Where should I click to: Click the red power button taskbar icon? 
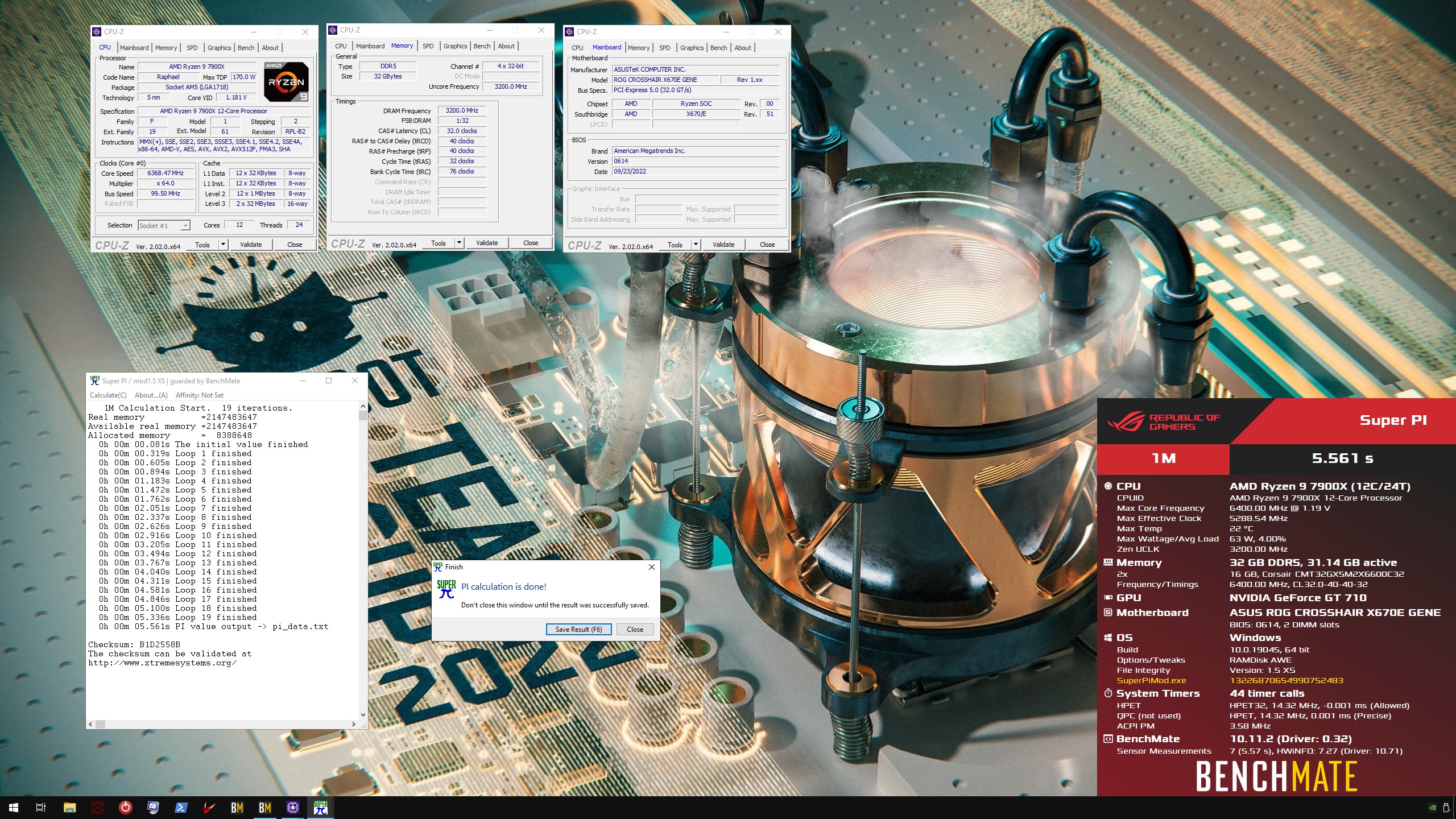(125, 807)
